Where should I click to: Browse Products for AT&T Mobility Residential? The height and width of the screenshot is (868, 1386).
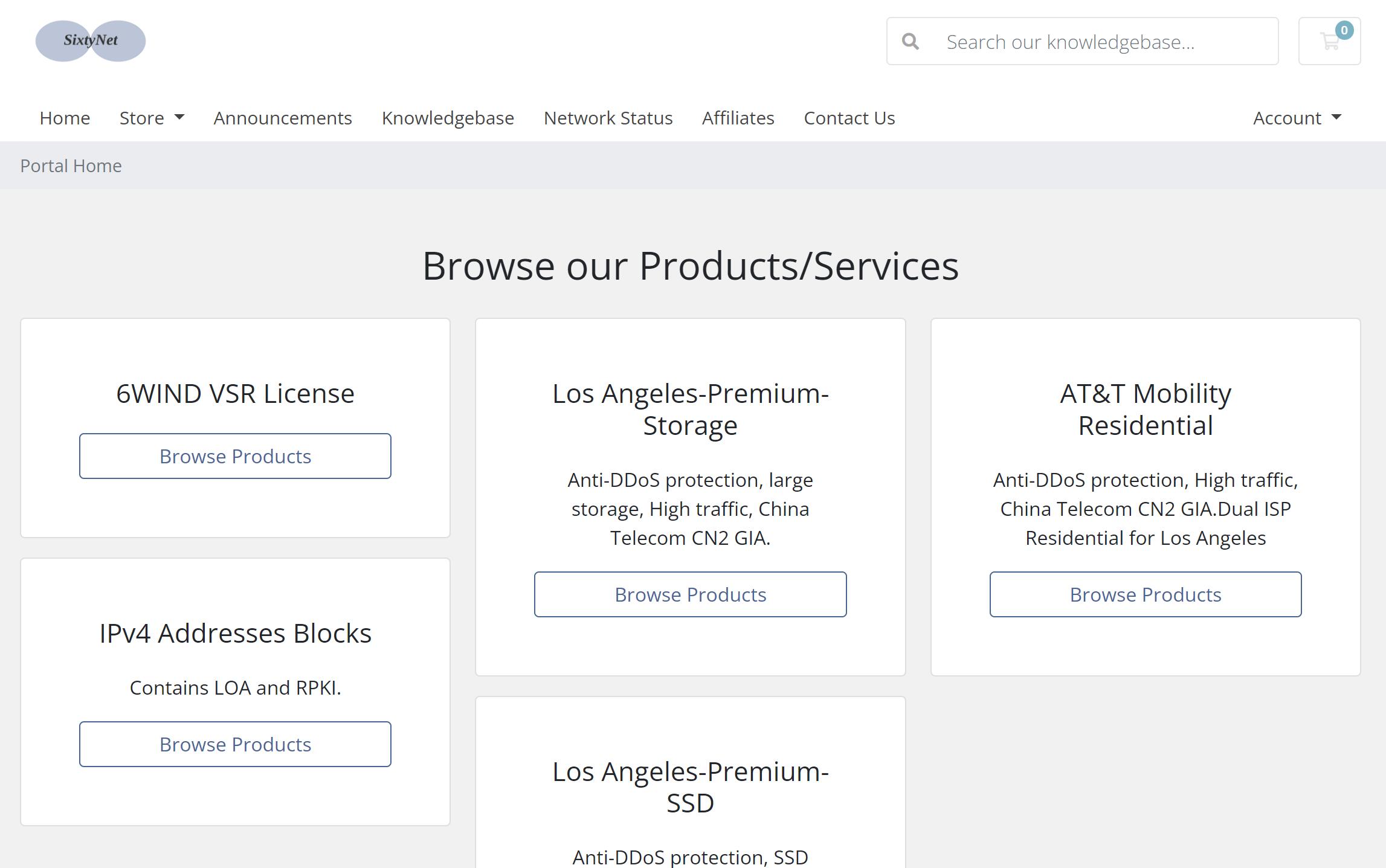(x=1145, y=594)
